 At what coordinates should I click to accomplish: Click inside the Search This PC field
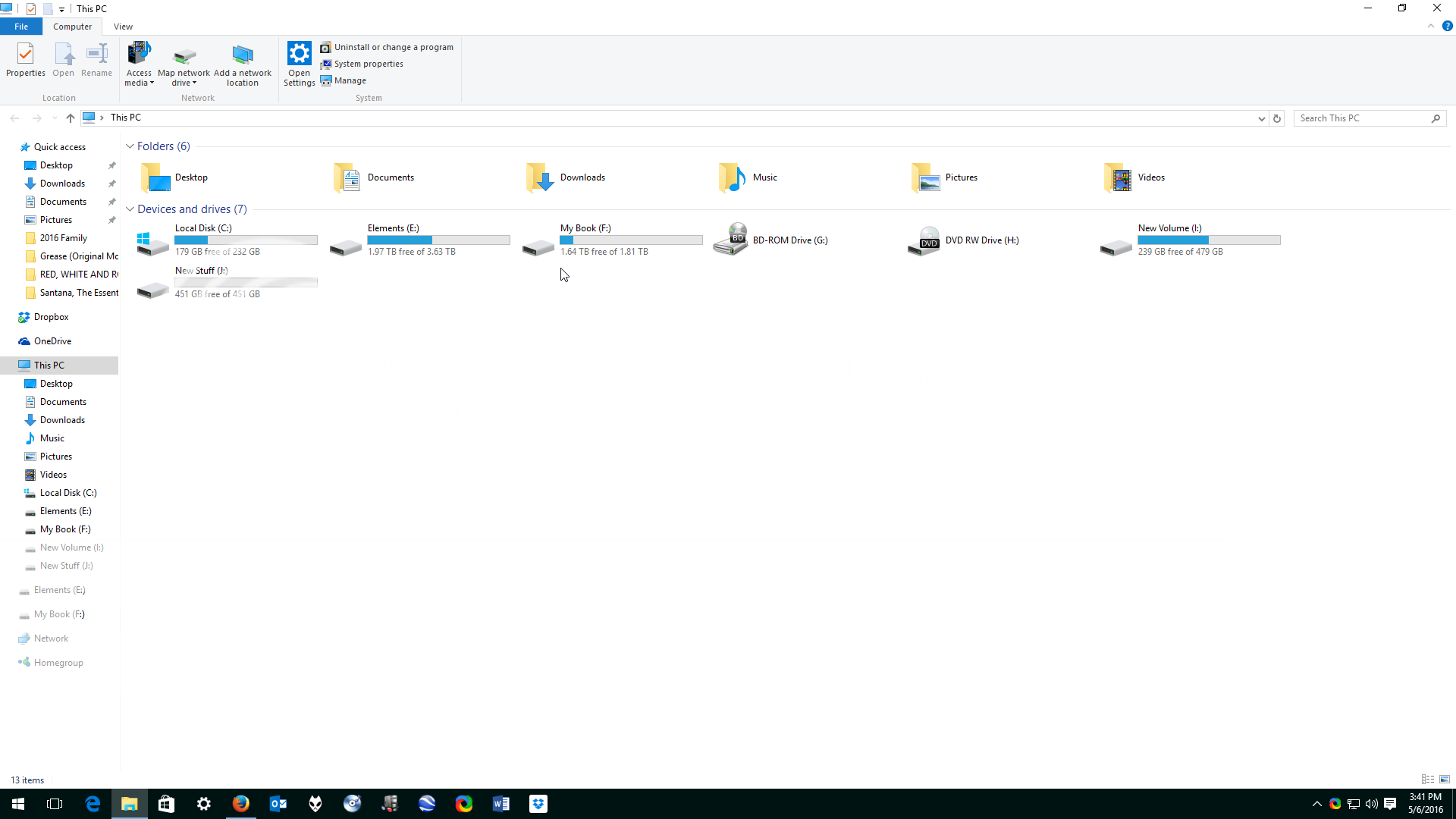coord(1361,118)
